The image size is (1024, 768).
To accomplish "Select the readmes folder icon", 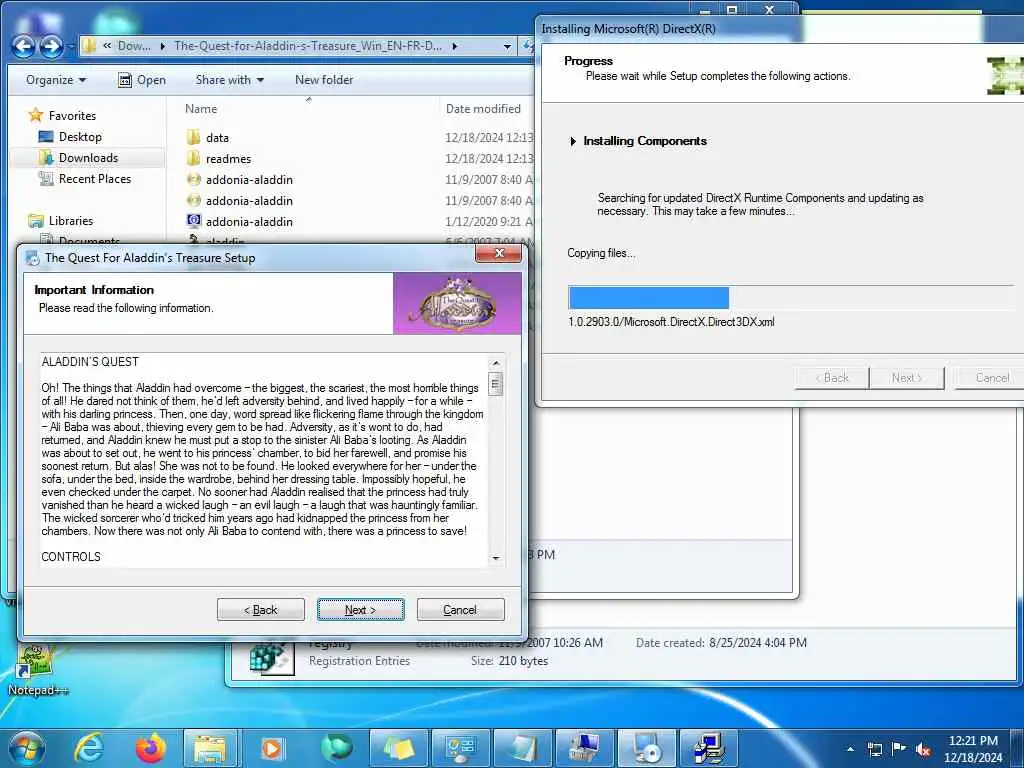I will 193,158.
